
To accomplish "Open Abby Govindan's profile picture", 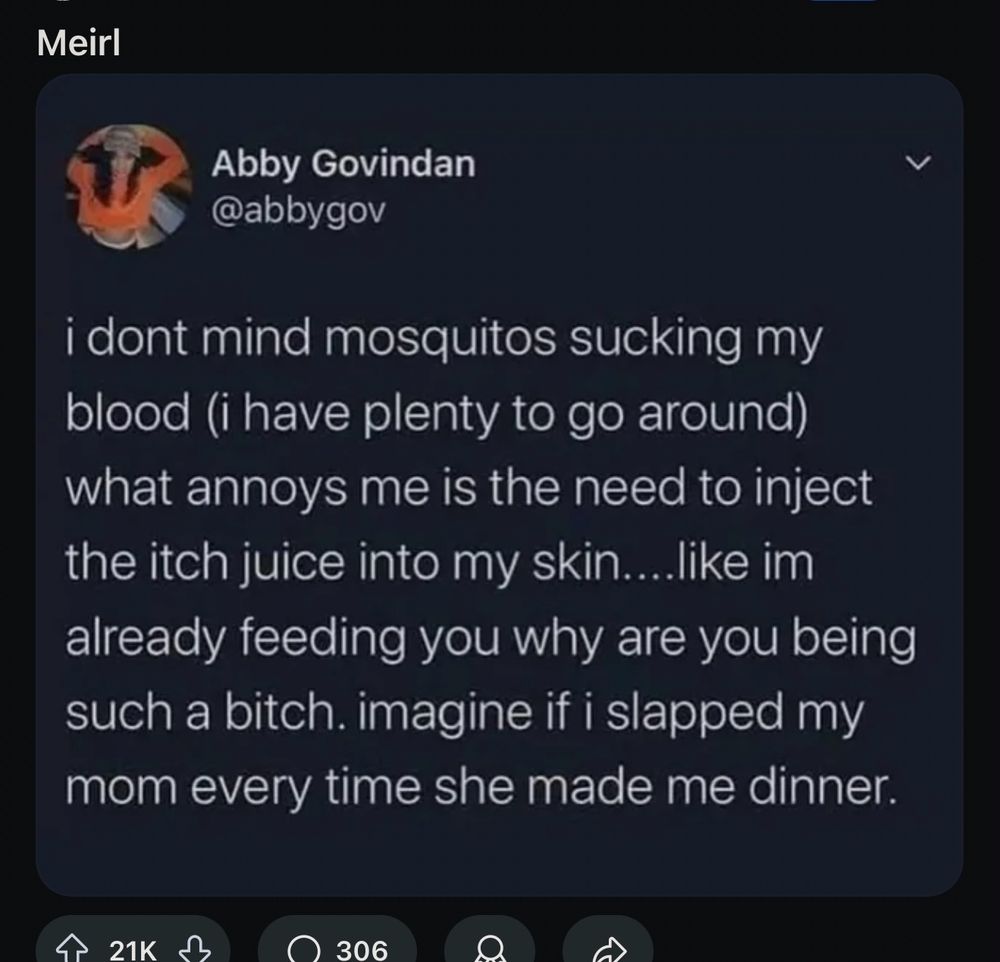I will 130,186.
